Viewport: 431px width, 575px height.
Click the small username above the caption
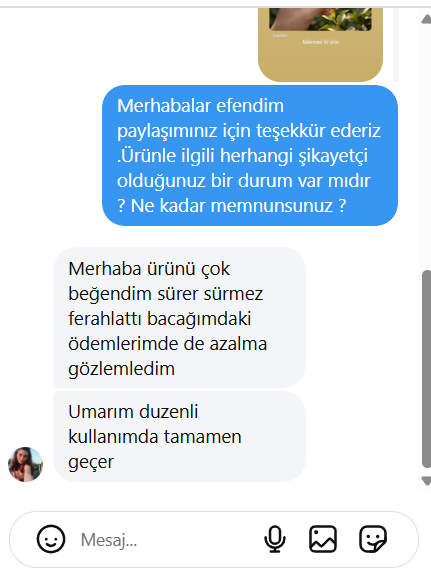(x=280, y=36)
